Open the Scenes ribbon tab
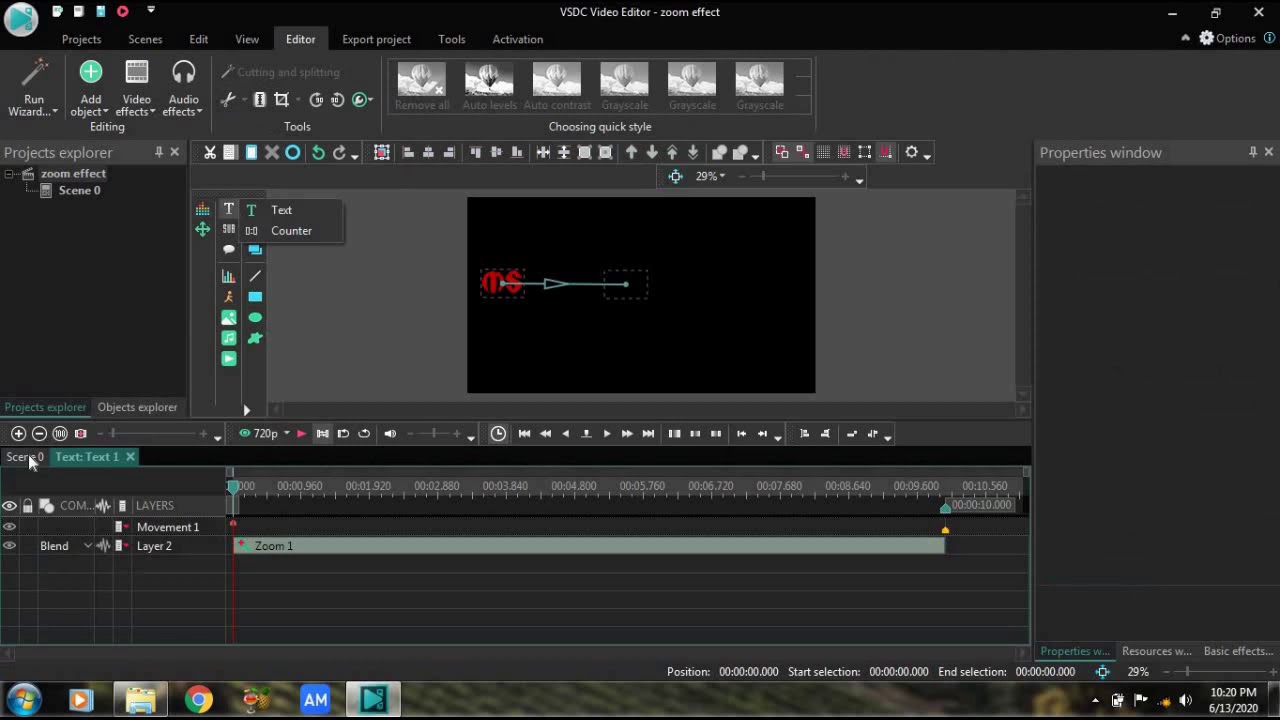Viewport: 1280px width, 720px height. coord(145,39)
